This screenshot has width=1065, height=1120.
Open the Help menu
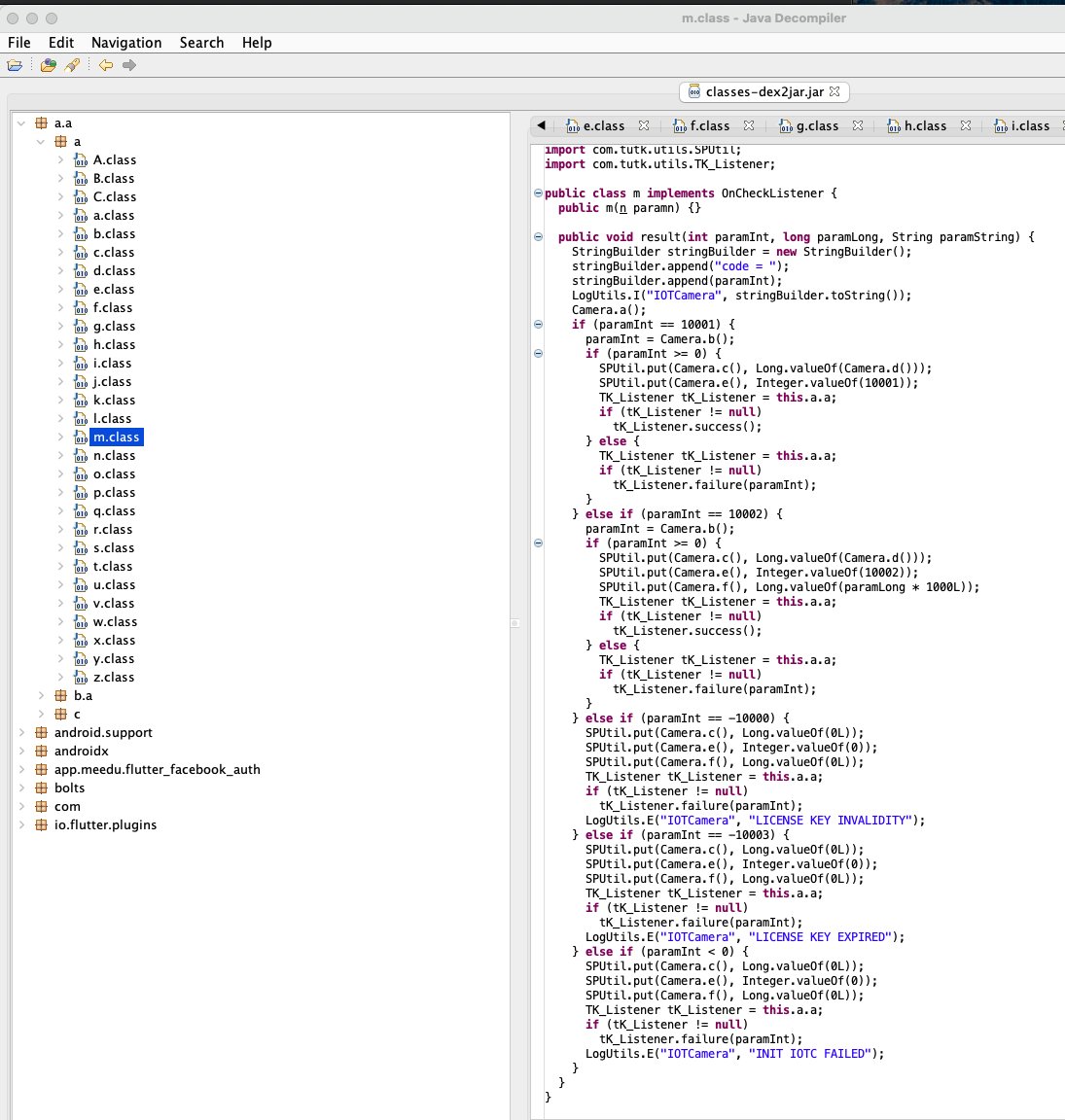click(257, 43)
